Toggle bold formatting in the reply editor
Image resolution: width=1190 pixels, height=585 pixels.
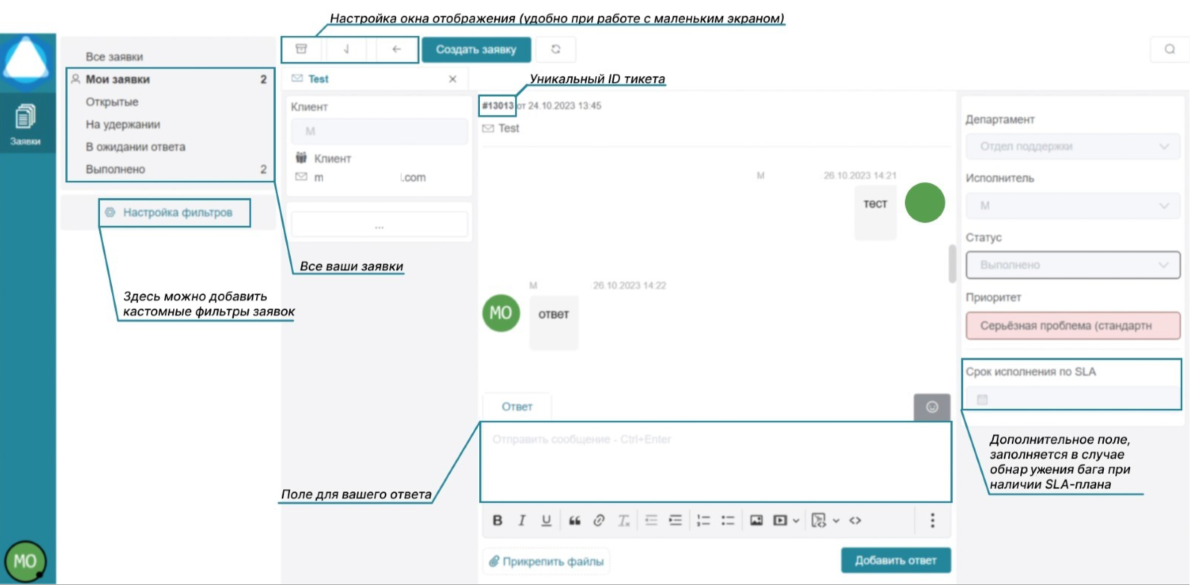pos(498,520)
